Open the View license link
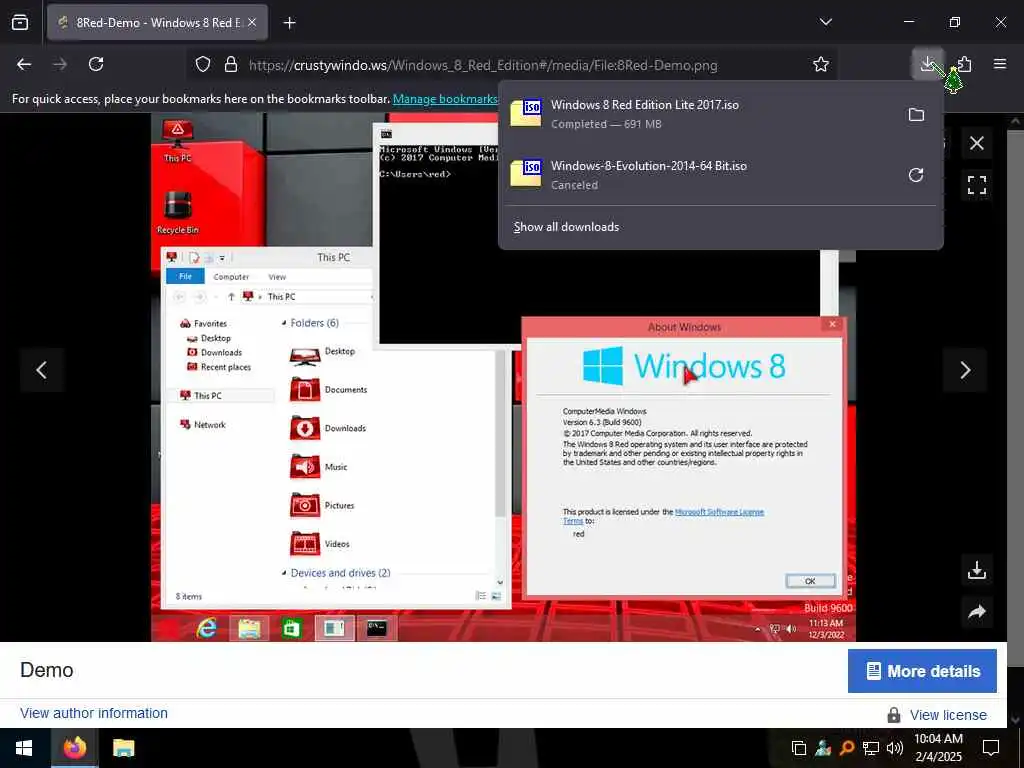The width and height of the screenshot is (1024, 768). [x=948, y=715]
